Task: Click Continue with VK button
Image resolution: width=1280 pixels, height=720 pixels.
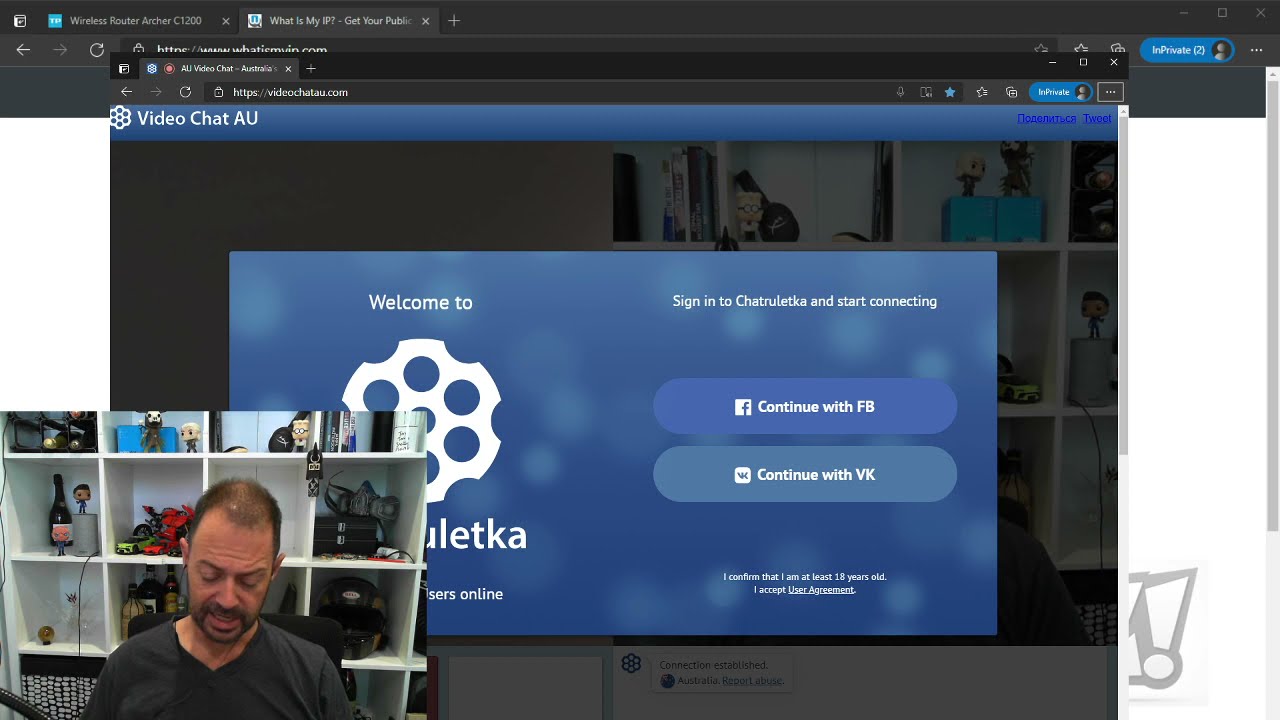Action: pos(805,474)
